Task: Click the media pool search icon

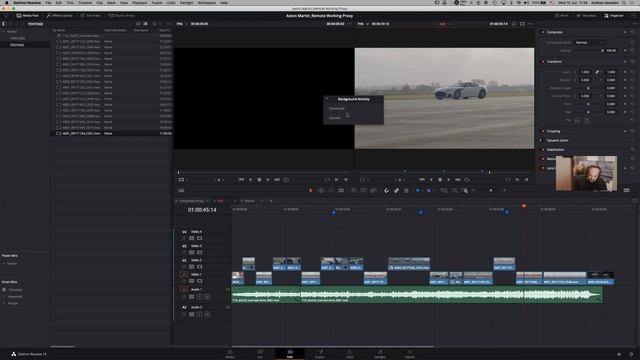Action: 154,24
